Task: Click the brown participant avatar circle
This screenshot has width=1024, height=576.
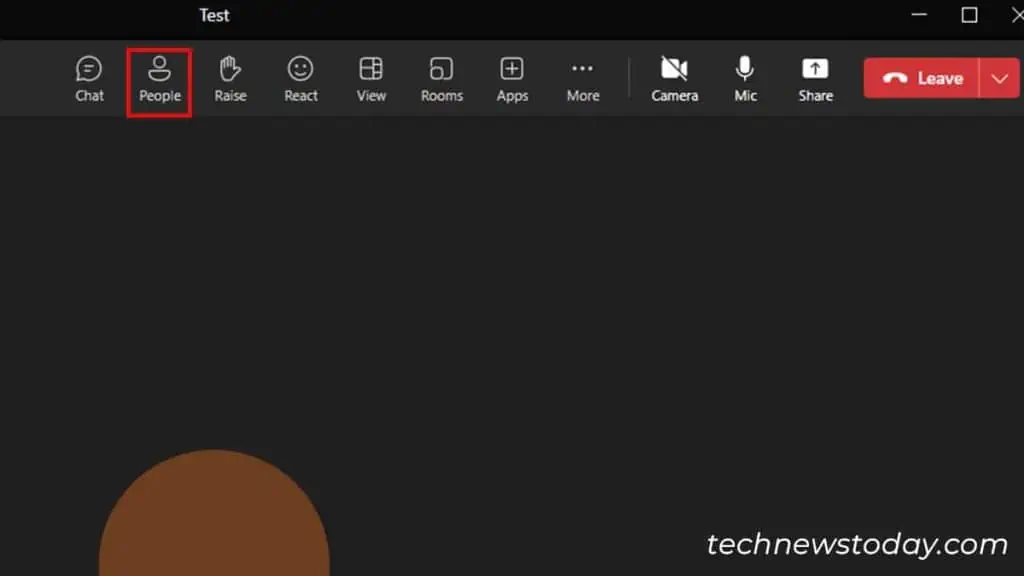Action: point(214,520)
